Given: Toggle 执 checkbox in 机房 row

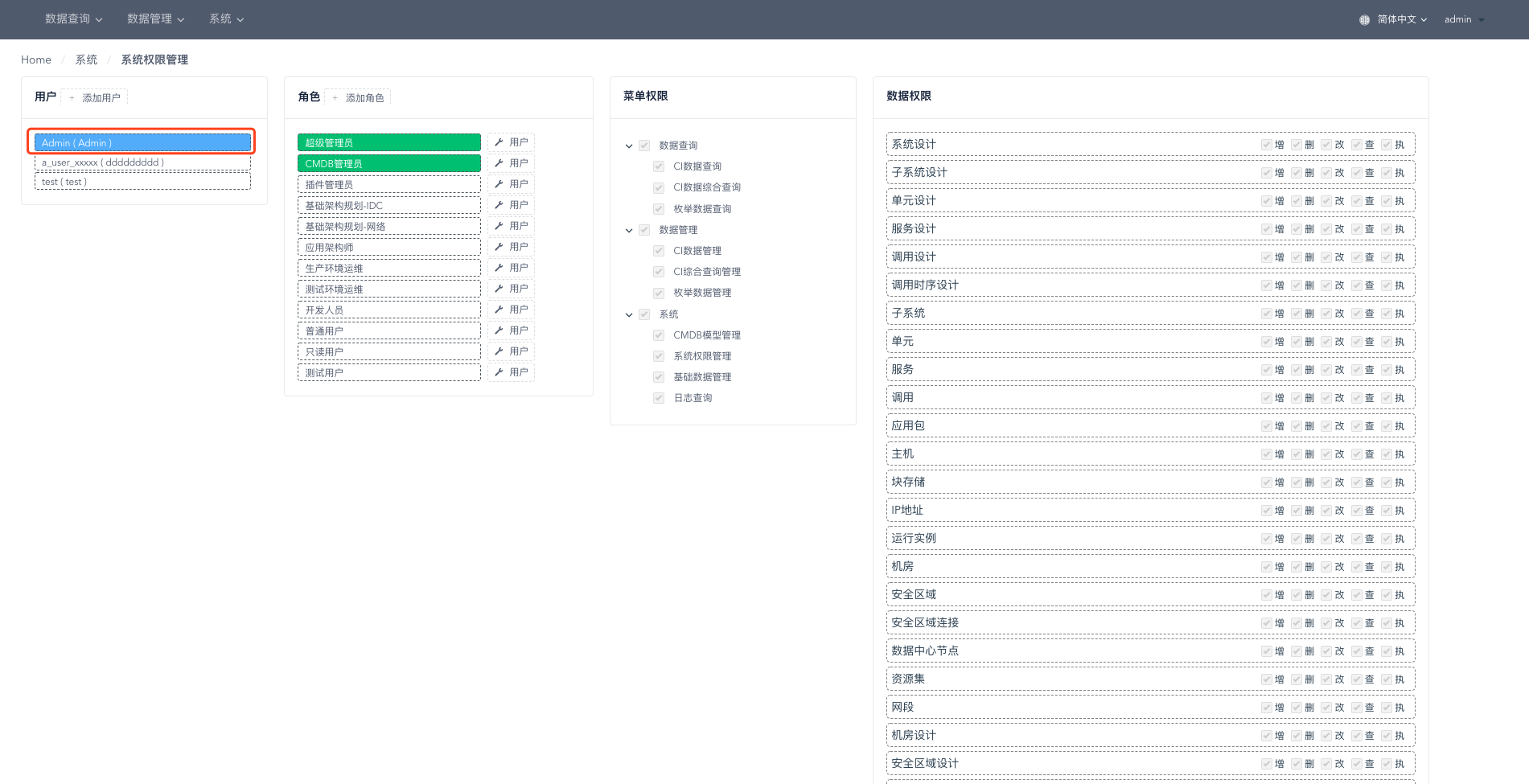Looking at the screenshot, I should coord(1387,567).
